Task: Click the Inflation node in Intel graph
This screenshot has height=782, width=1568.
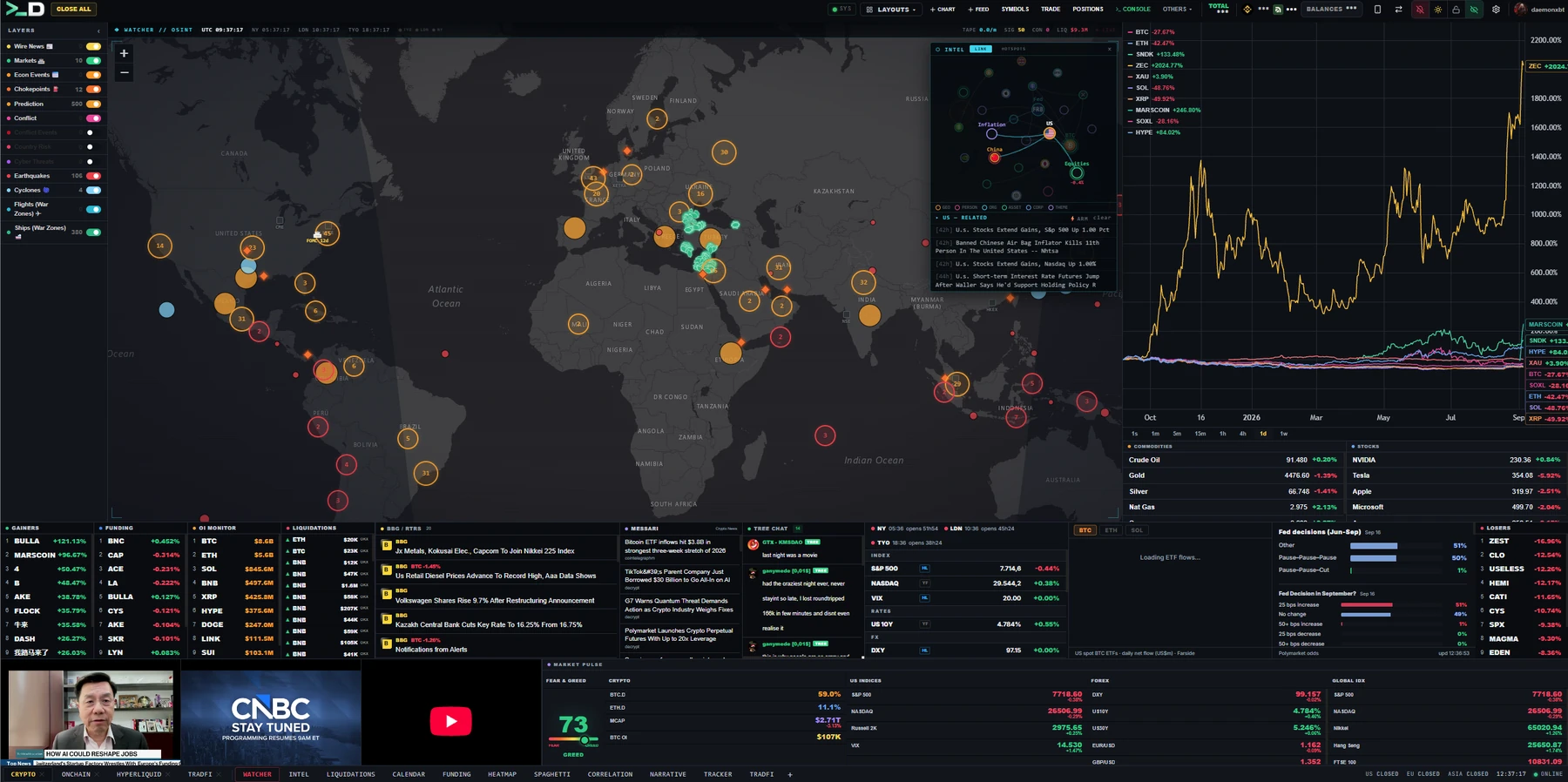Action: (x=991, y=133)
